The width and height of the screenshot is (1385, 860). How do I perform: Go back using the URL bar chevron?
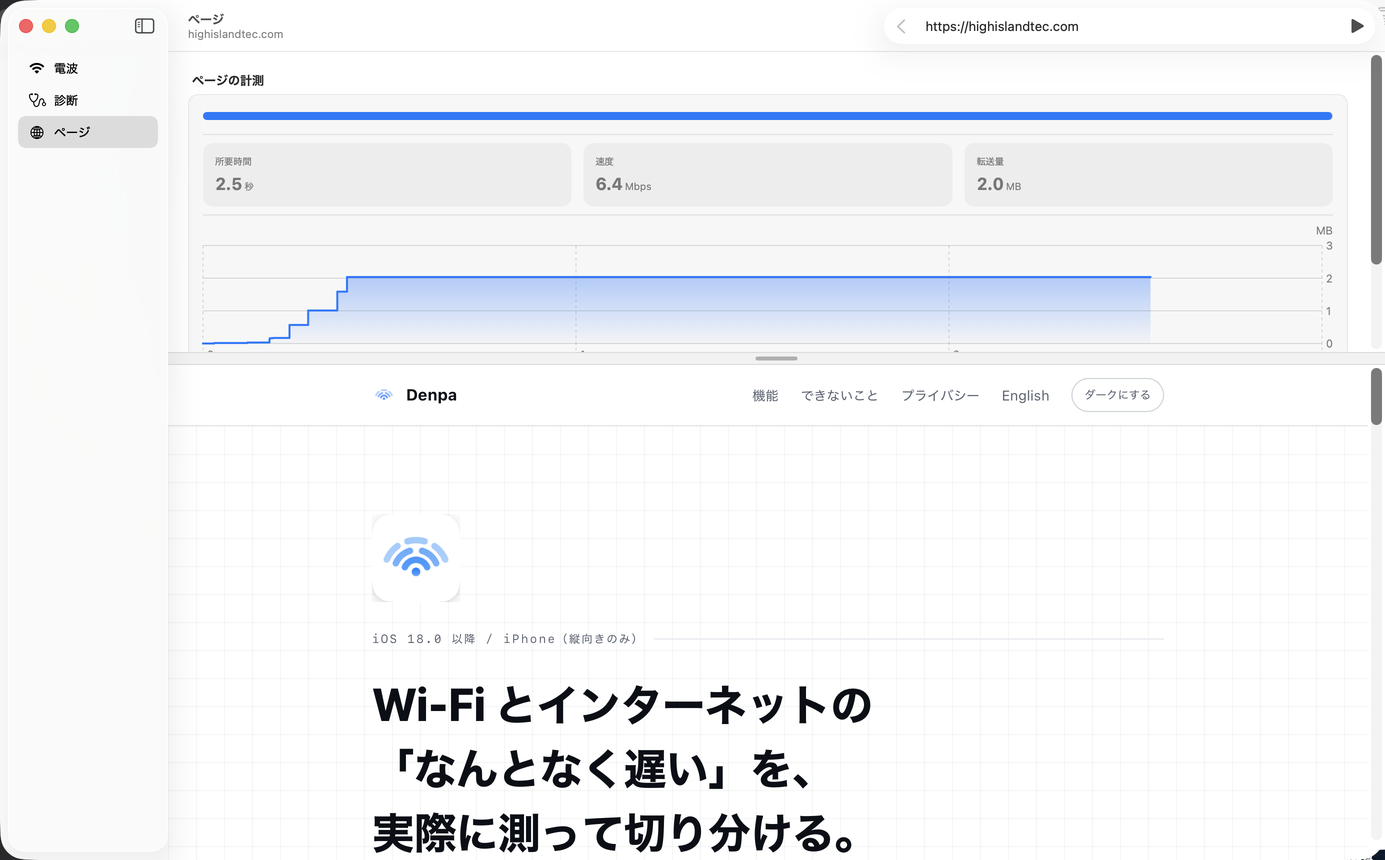[902, 27]
